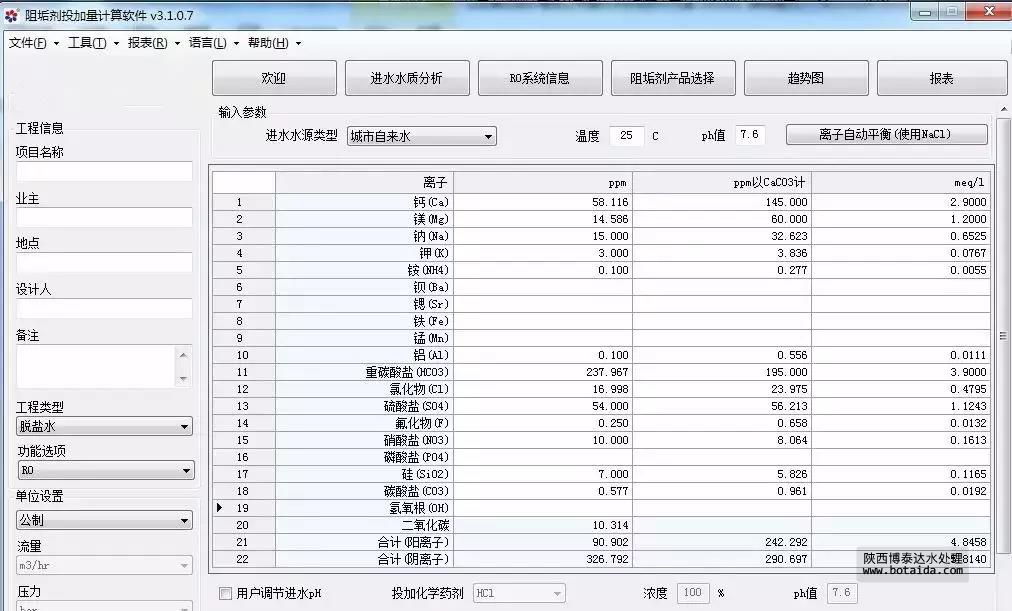Open the 功能选项 RO dropdown
Screen dimensions: 1012x611
(x=104, y=471)
